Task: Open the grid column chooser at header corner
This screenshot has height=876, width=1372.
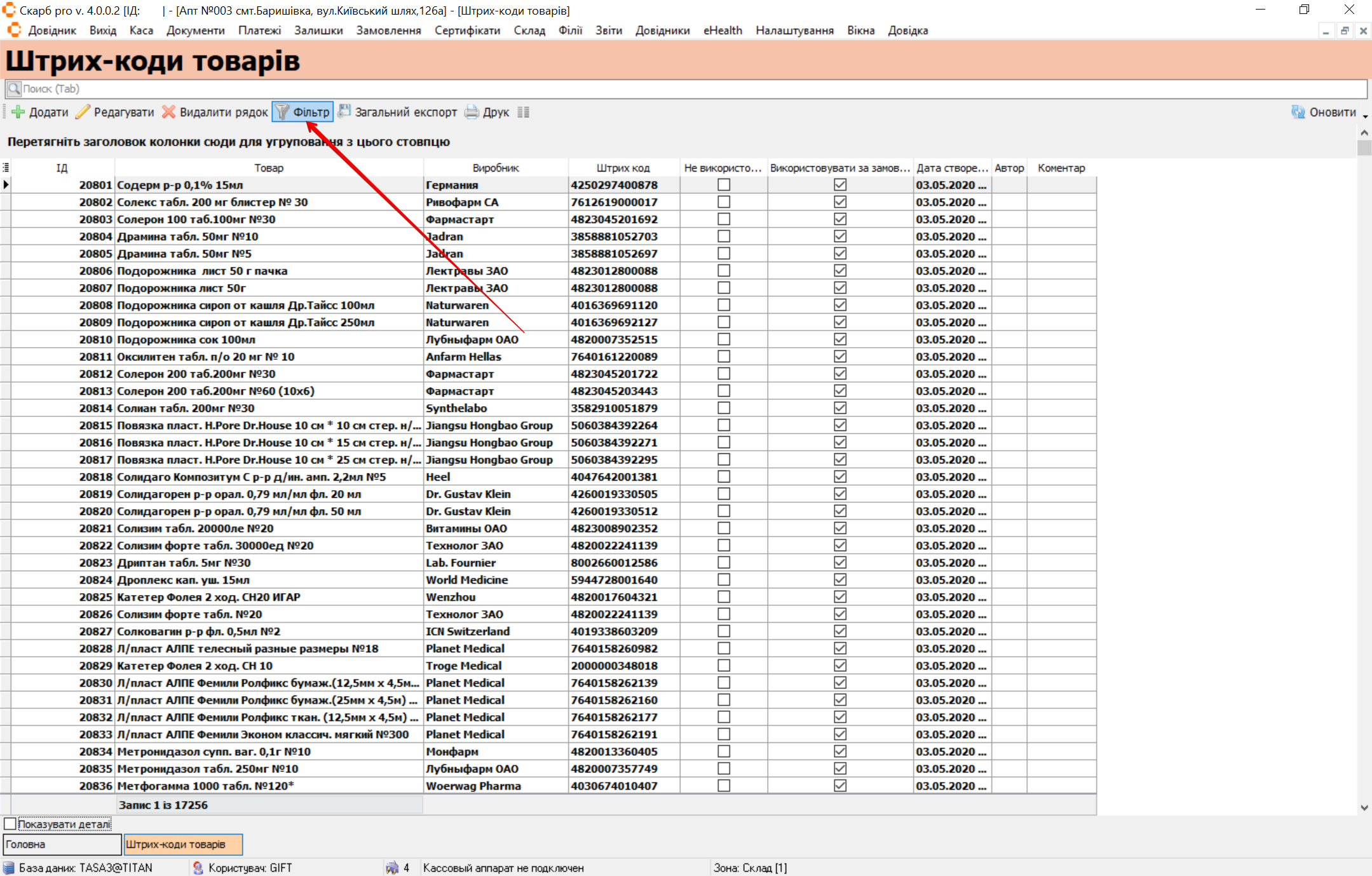Action: (6, 168)
